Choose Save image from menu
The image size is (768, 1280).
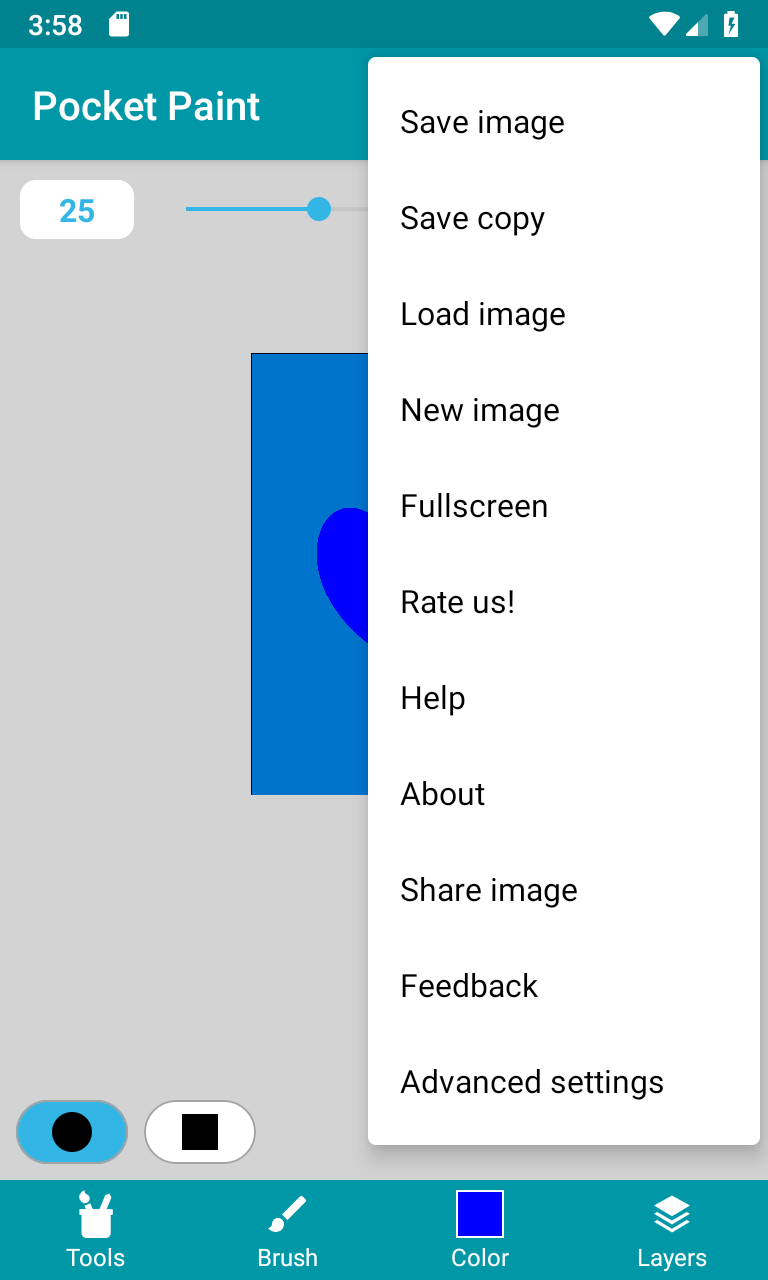[x=564, y=122]
